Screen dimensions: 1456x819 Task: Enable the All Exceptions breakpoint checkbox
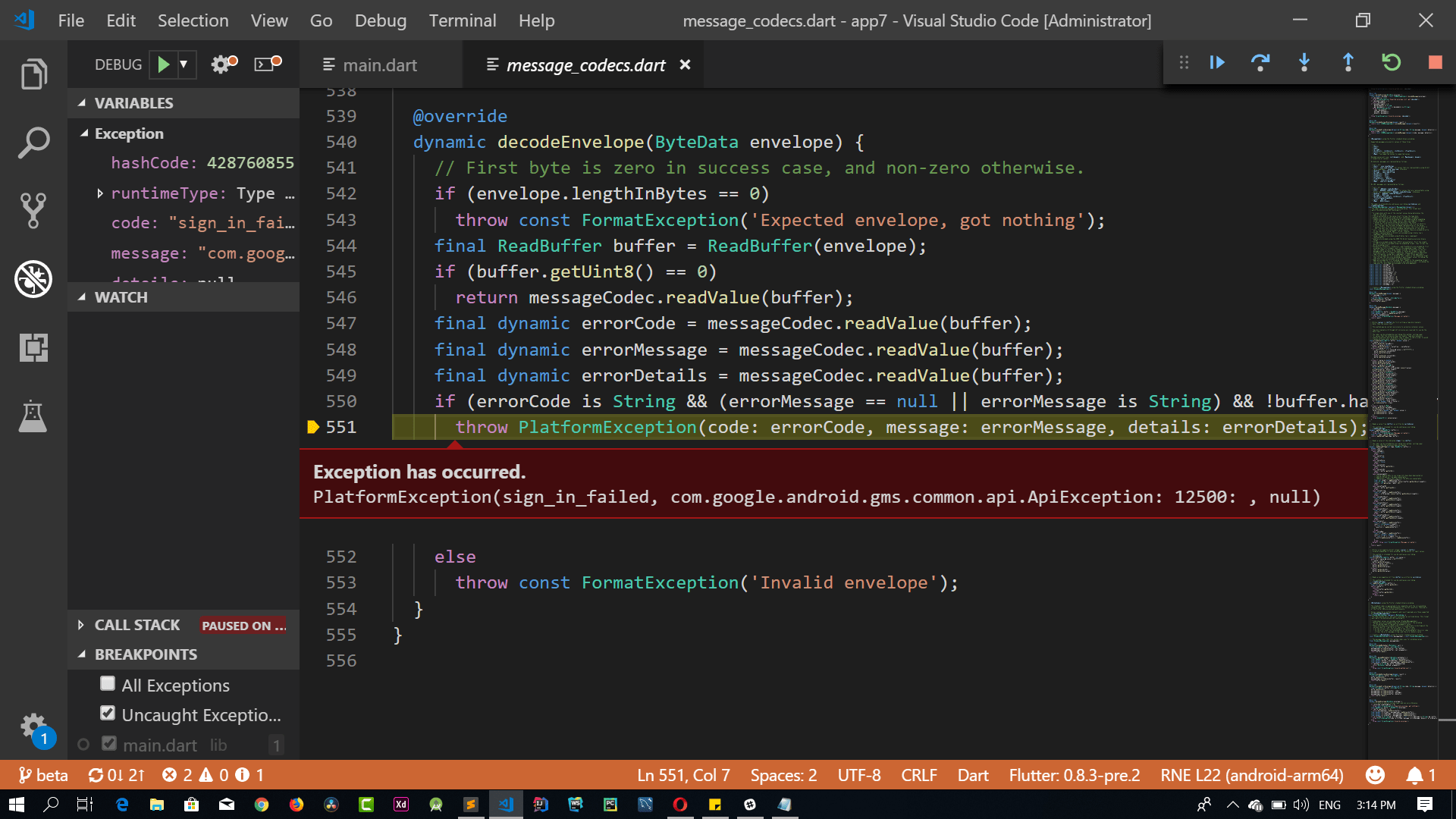tap(107, 683)
